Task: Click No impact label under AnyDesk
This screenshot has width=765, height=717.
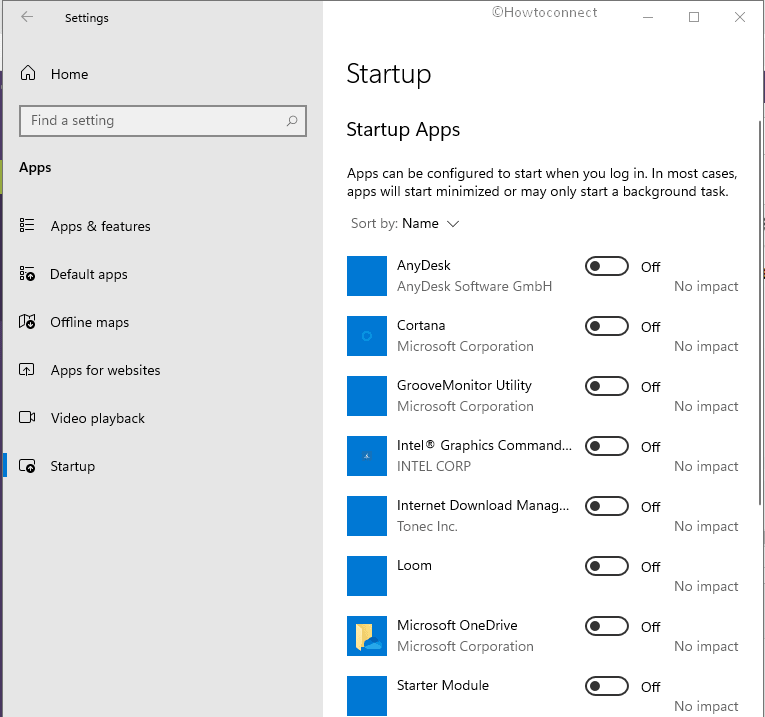Action: point(706,286)
